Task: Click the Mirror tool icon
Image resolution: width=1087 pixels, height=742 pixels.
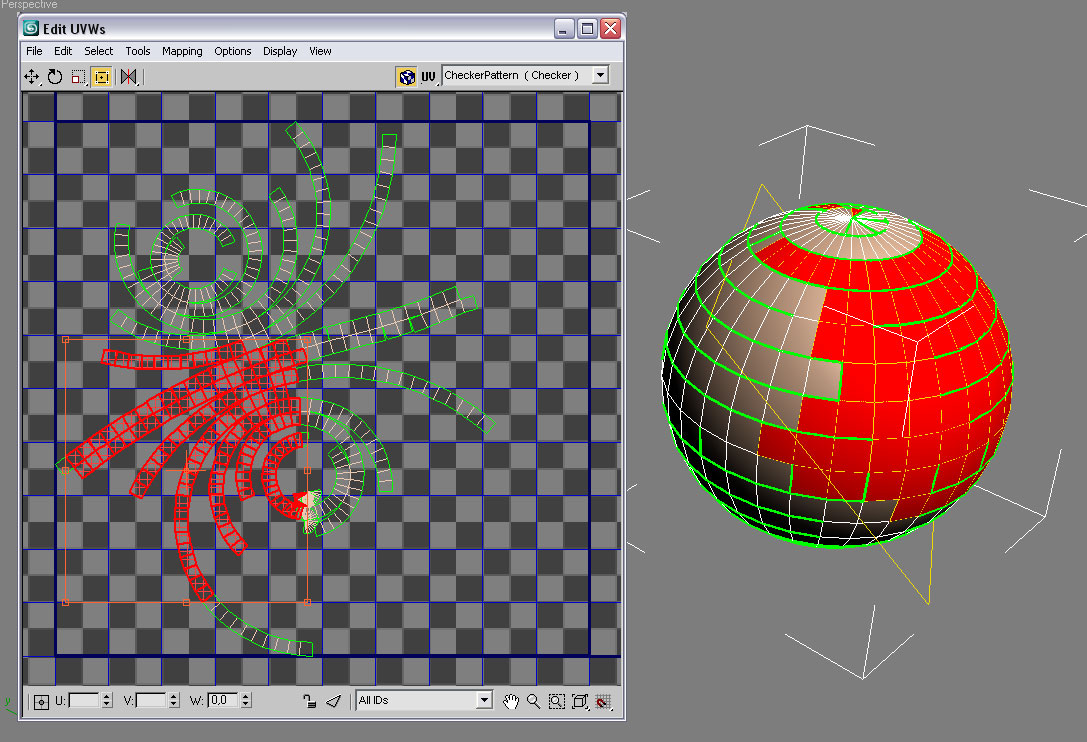Action: 128,76
